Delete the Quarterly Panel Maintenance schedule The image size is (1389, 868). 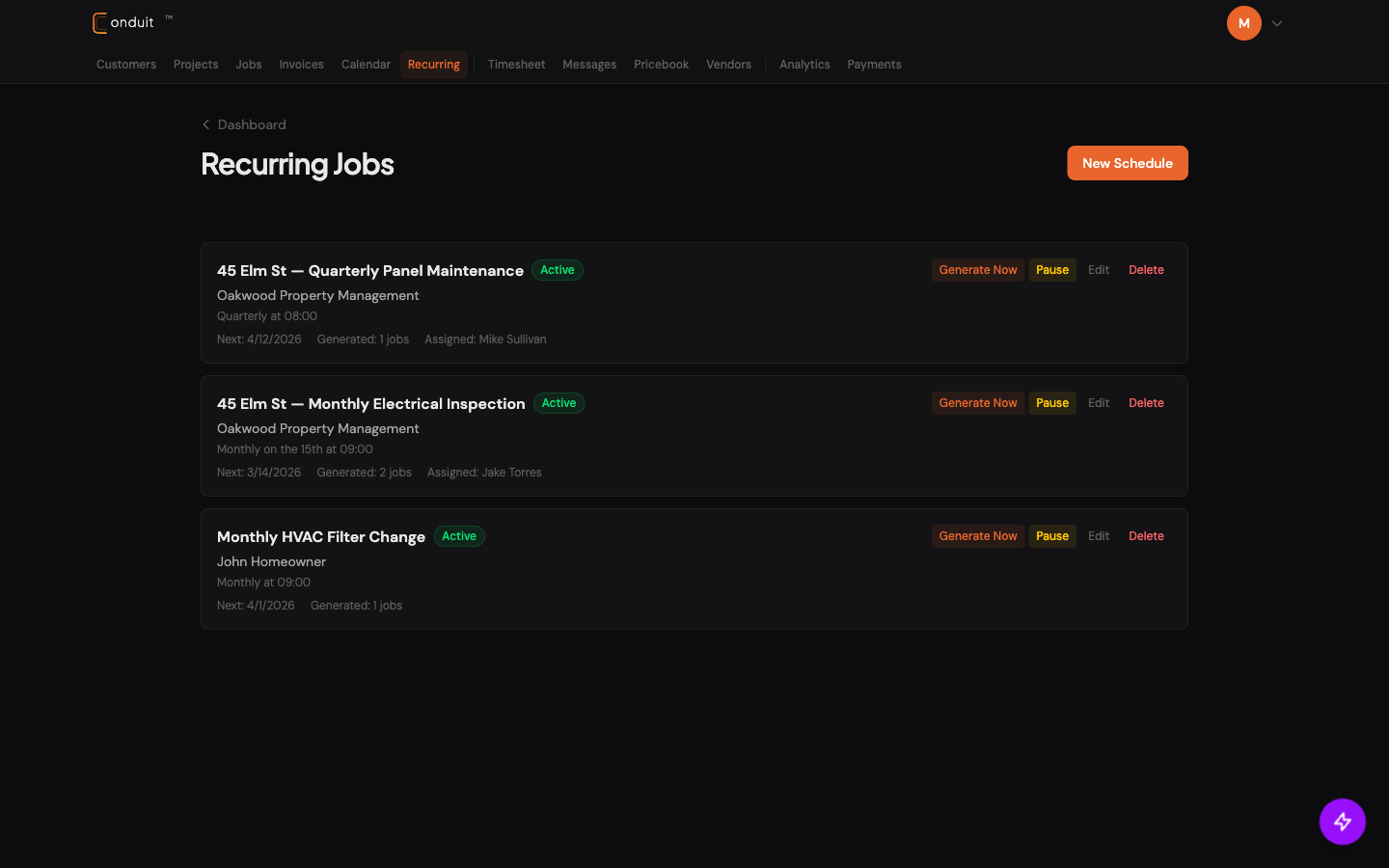point(1146,270)
